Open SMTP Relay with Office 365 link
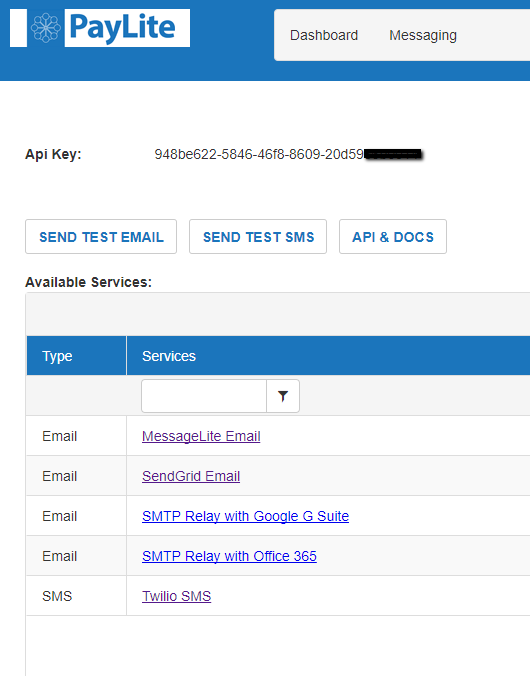This screenshot has width=530, height=676. coord(229,556)
